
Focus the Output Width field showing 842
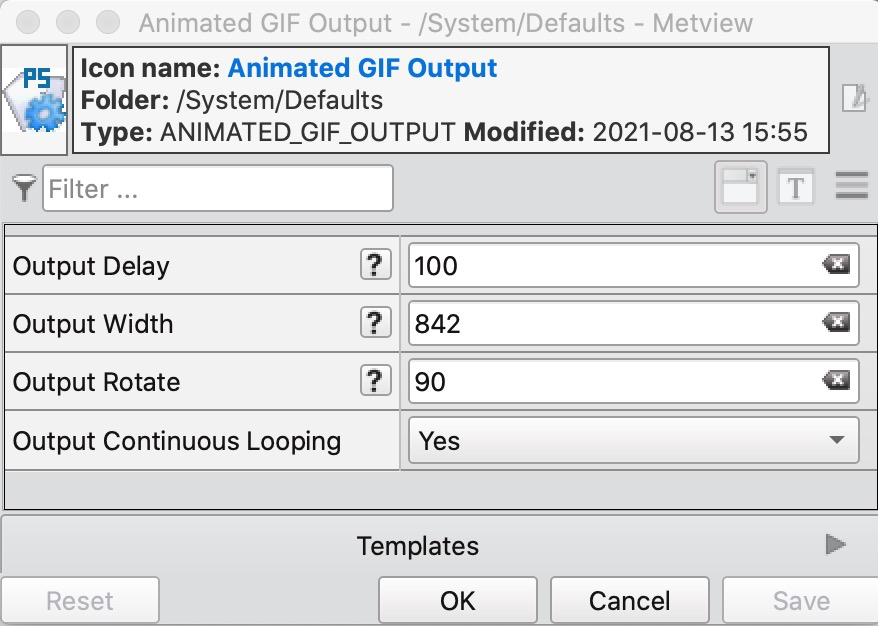tap(634, 323)
